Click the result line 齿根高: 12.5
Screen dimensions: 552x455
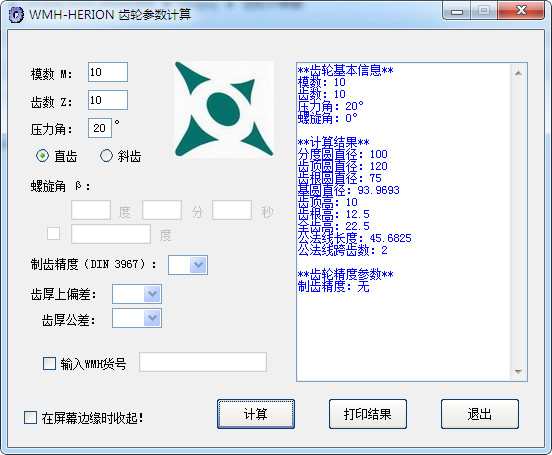pyautogui.click(x=334, y=214)
